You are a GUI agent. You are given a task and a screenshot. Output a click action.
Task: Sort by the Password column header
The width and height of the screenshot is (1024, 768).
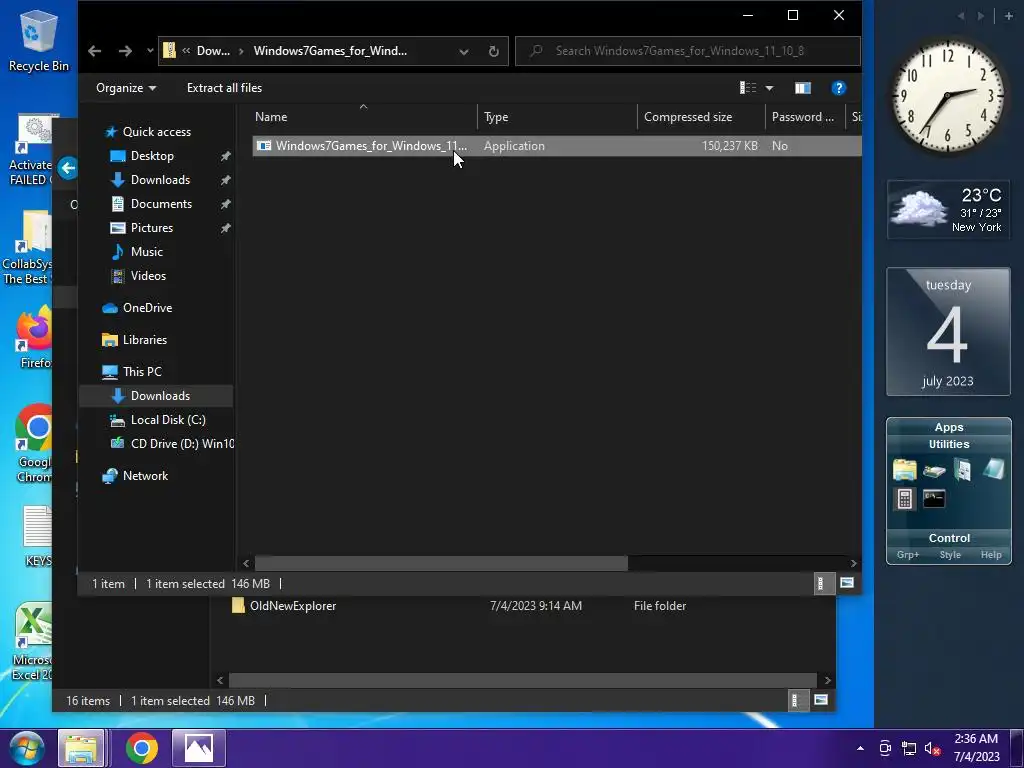tap(805, 117)
